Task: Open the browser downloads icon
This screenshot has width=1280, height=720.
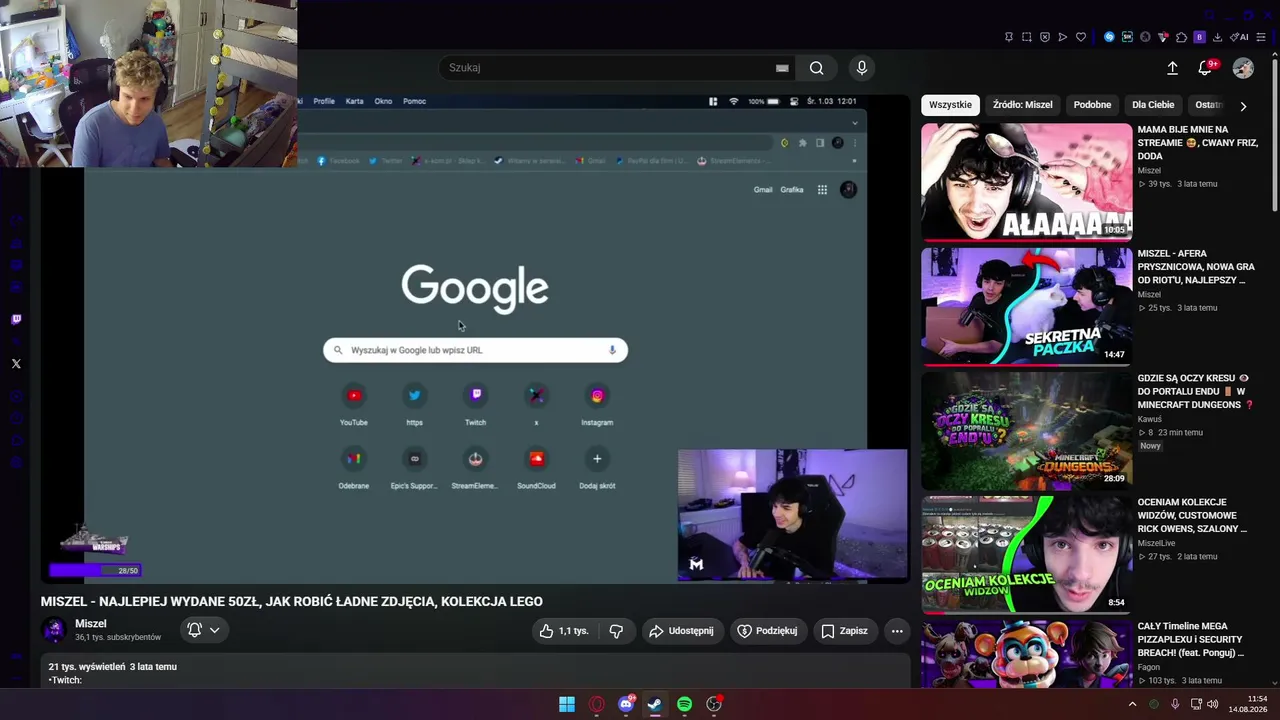Action: coord(1218,37)
